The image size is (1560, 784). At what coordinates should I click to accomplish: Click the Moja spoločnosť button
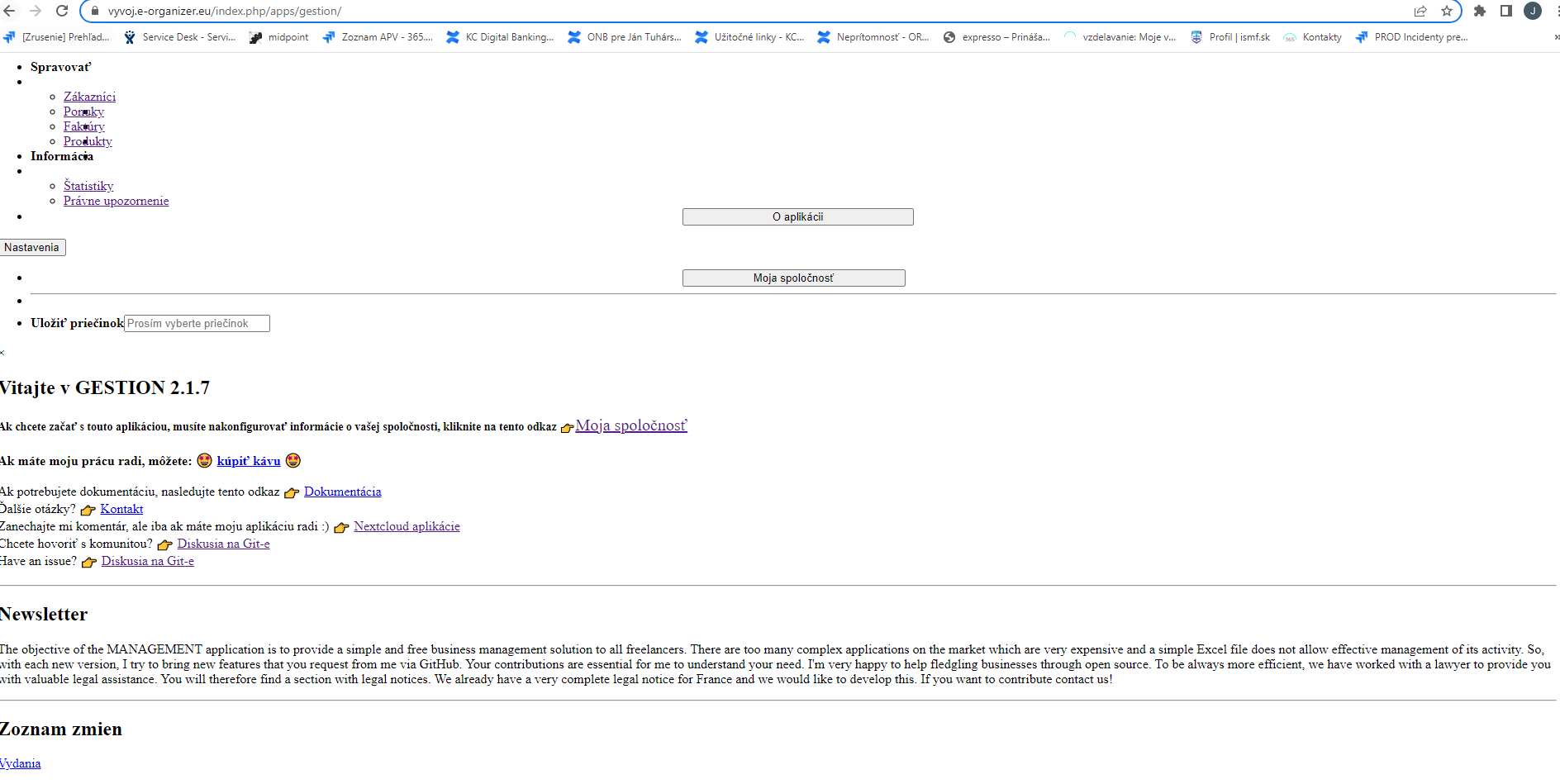click(793, 278)
